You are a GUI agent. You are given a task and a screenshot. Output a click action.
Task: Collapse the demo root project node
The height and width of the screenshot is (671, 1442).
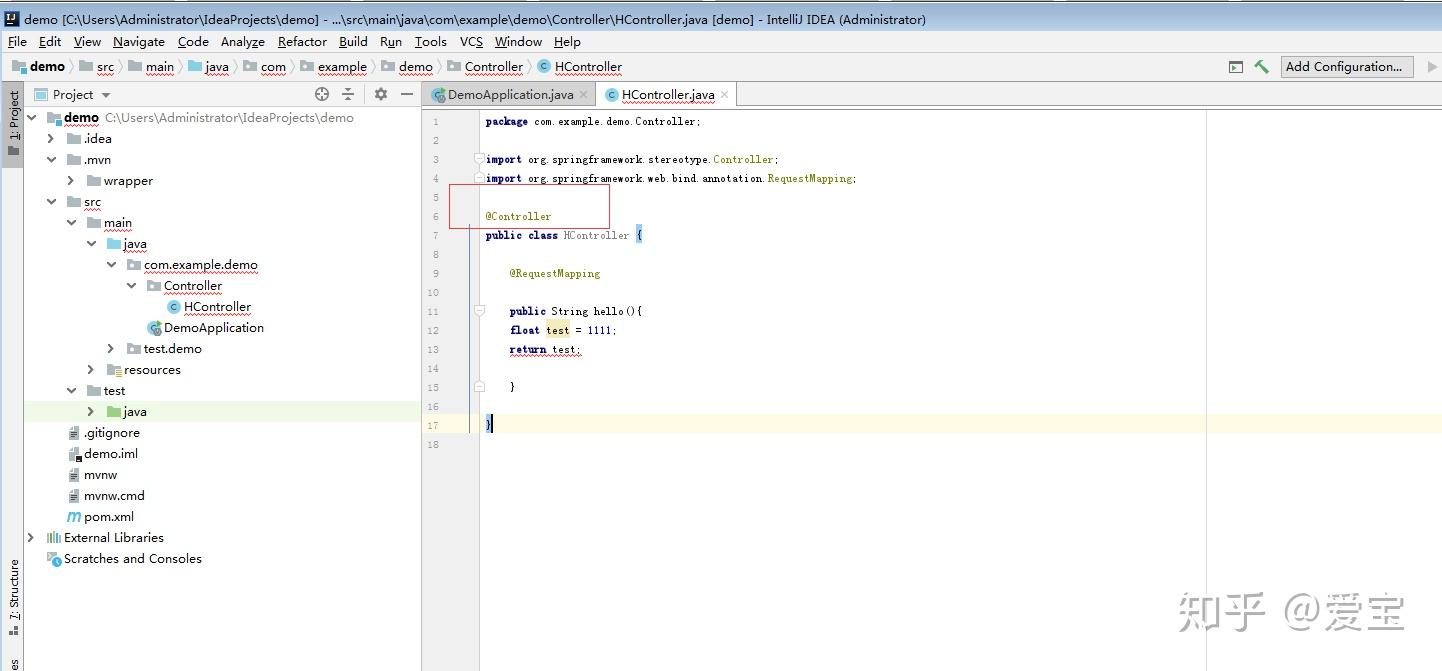(x=32, y=118)
